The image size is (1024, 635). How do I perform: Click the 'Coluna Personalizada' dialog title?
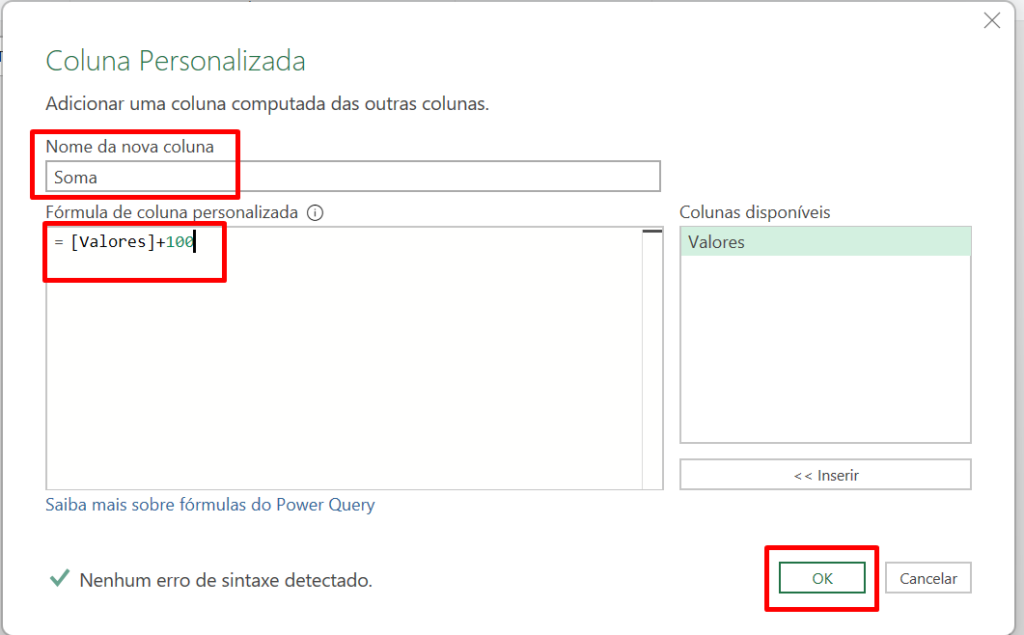pyautogui.click(x=175, y=61)
